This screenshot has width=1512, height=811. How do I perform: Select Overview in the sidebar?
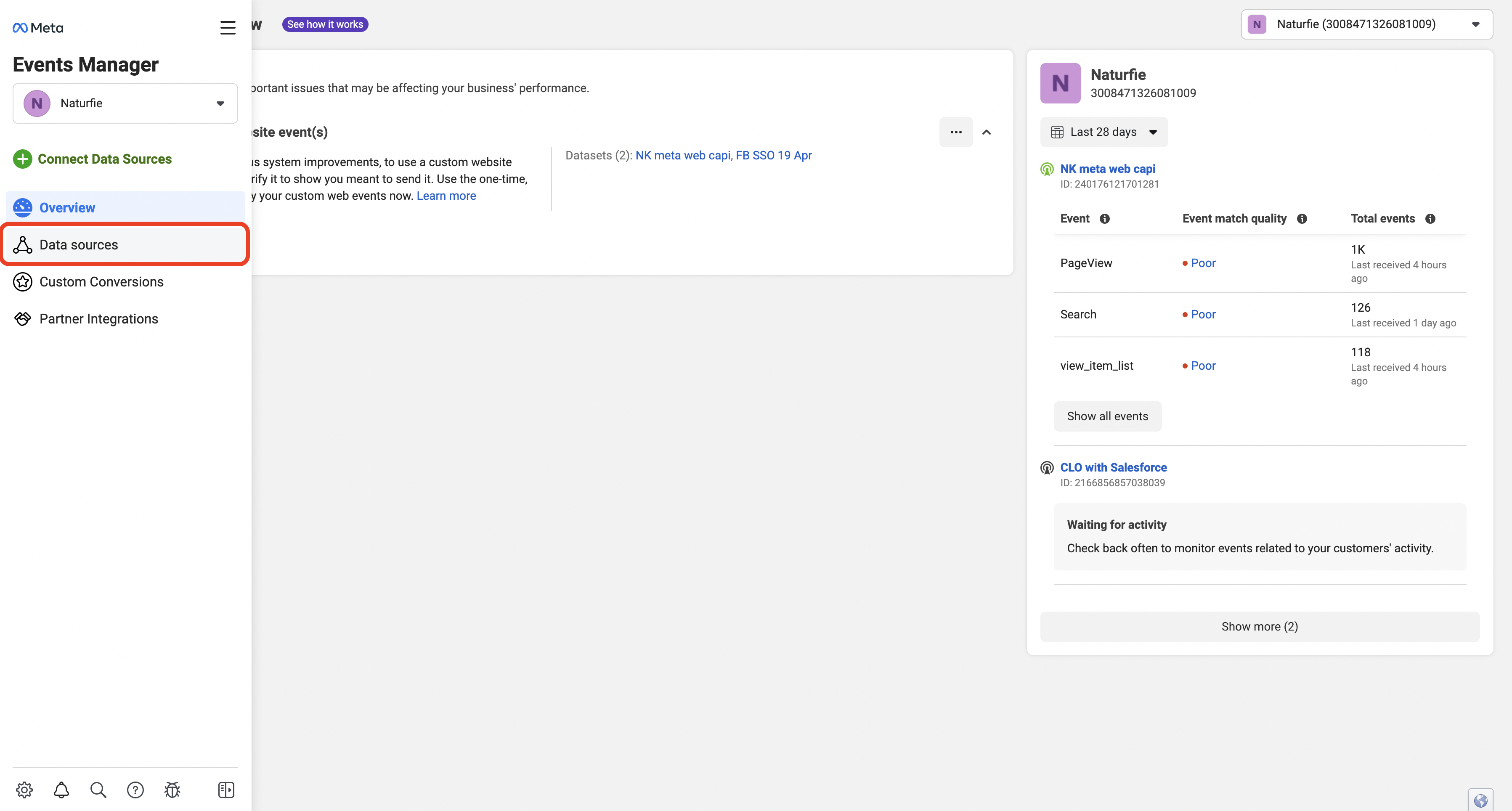click(125, 208)
